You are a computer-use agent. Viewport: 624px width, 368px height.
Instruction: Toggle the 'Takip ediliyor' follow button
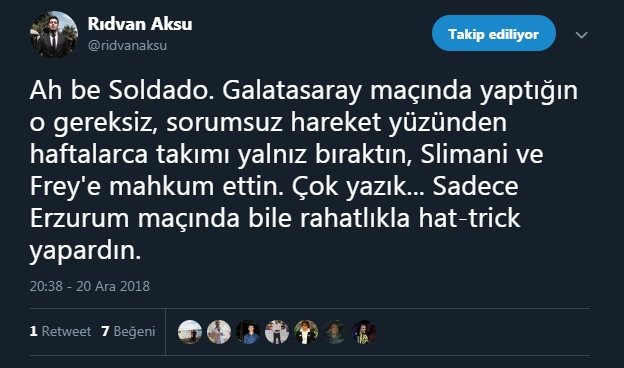coord(493,33)
